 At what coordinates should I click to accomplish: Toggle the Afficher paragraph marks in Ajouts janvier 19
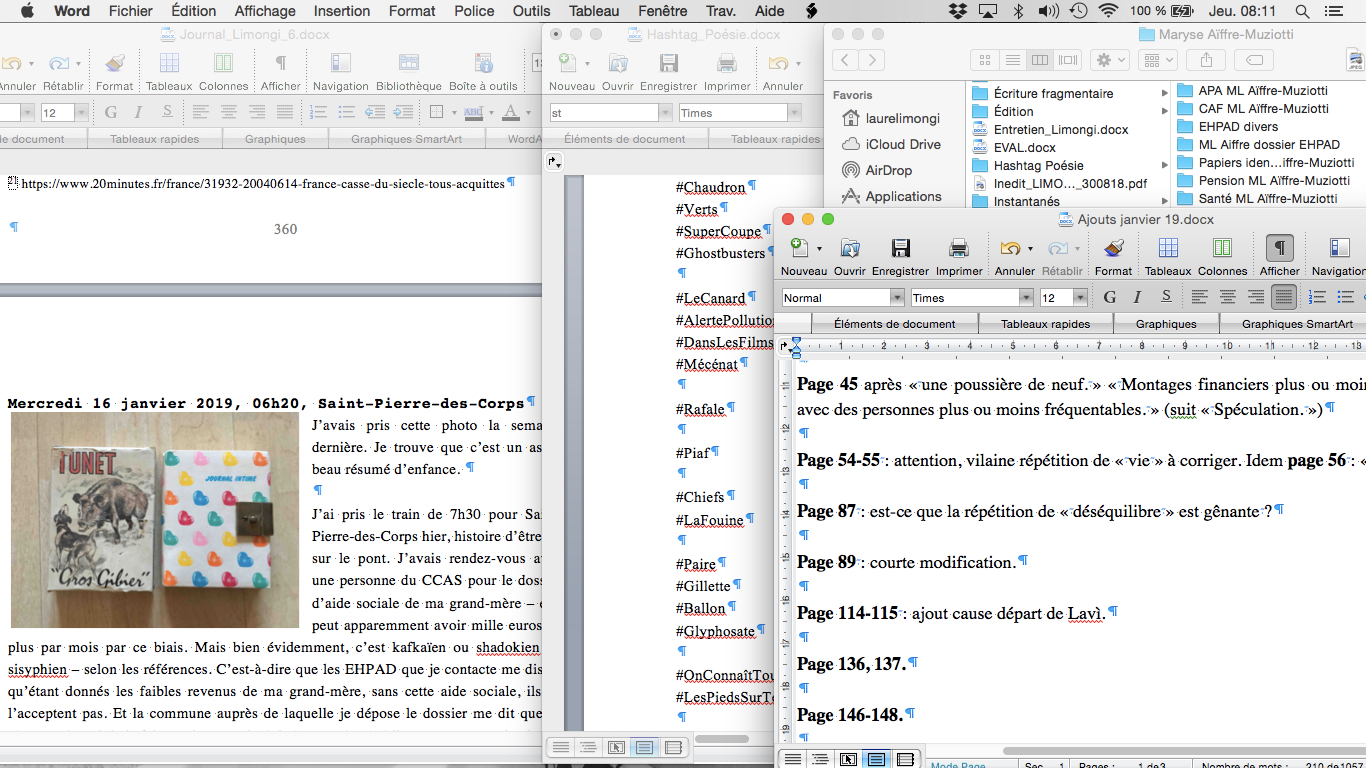[1279, 249]
